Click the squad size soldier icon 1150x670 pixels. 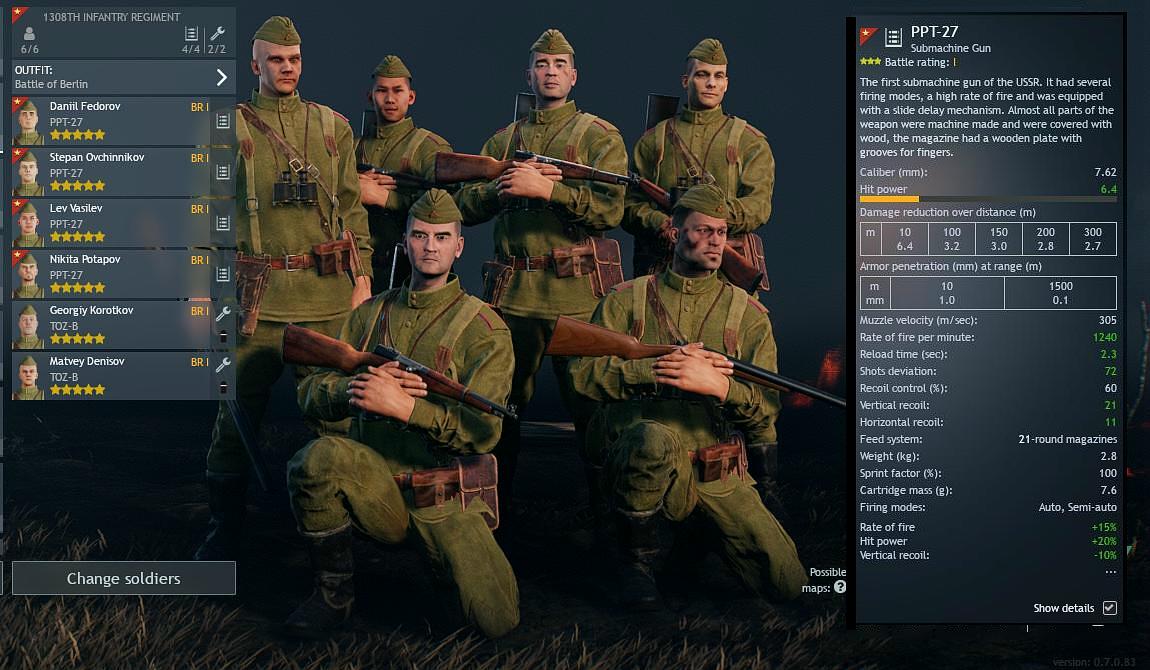pyautogui.click(x=29, y=34)
